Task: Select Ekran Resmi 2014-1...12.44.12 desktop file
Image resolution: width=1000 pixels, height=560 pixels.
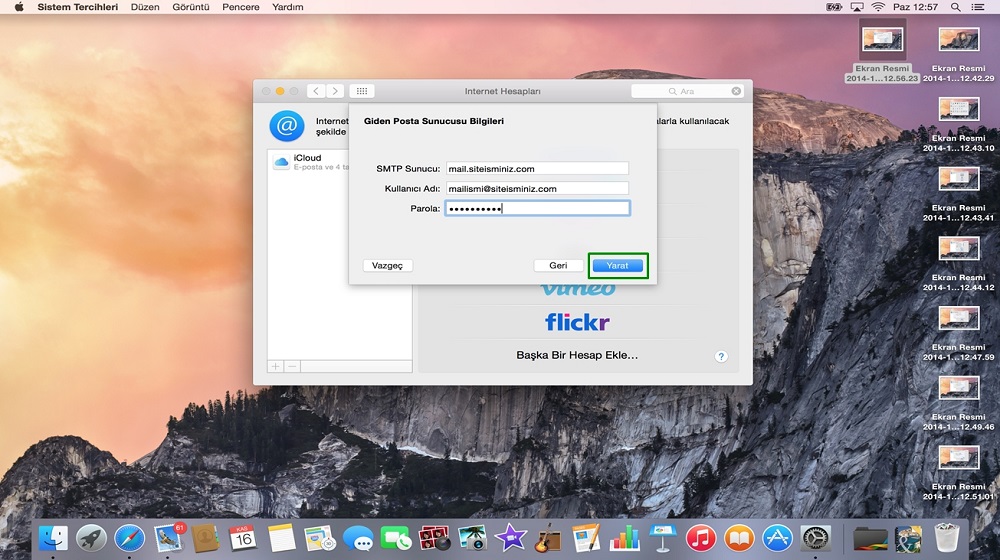Action: click(x=959, y=263)
